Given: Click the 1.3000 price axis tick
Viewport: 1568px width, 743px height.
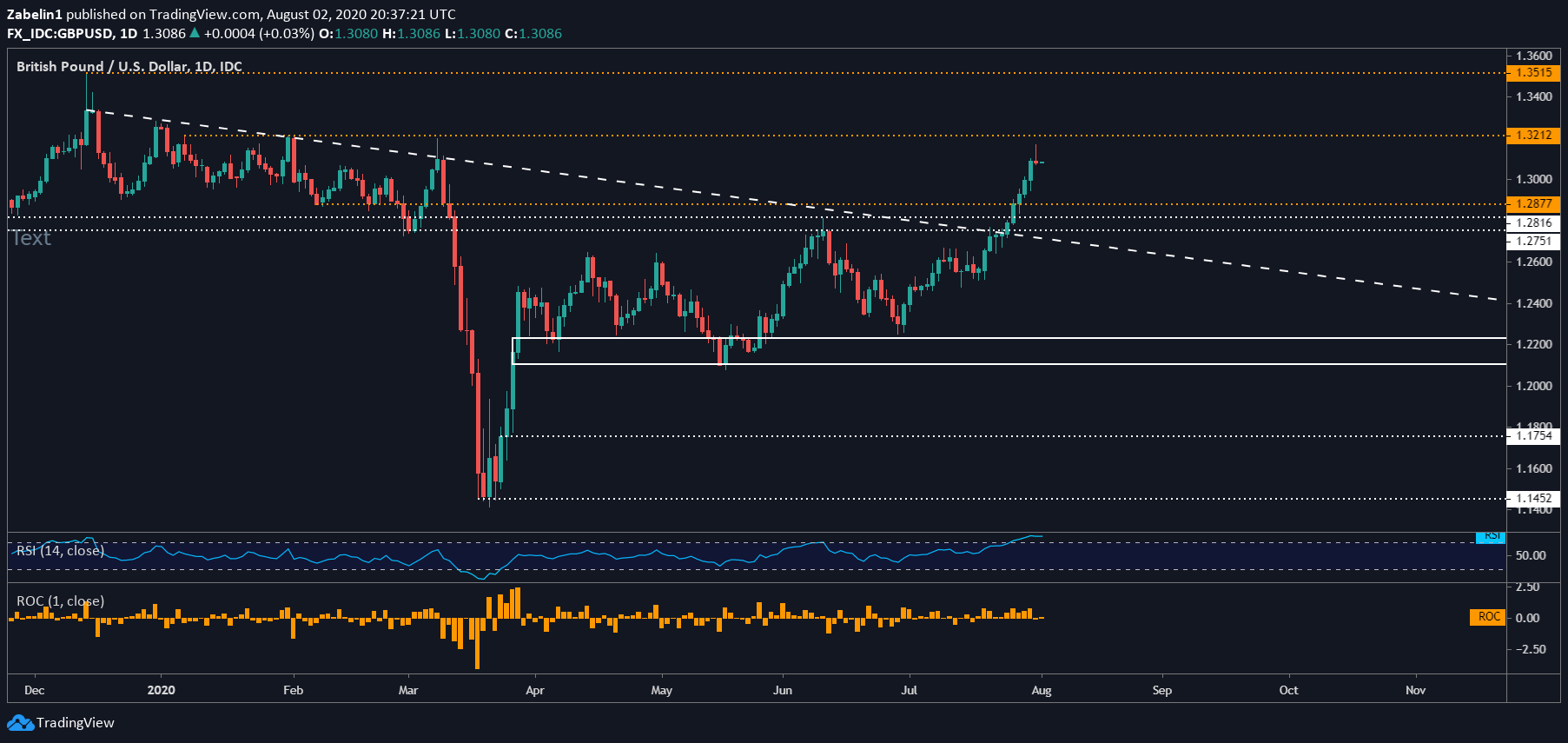Looking at the screenshot, I should click(1534, 179).
